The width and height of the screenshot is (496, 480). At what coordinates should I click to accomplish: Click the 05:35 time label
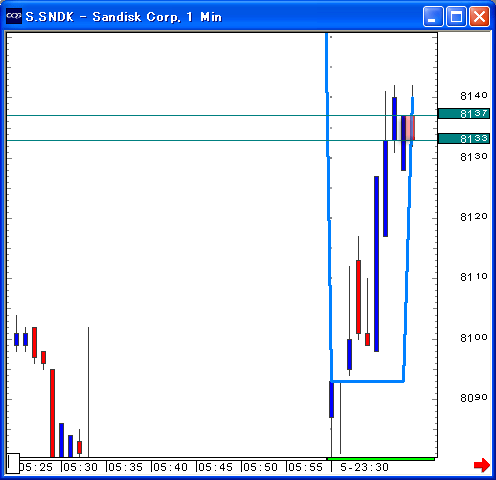(x=126, y=467)
